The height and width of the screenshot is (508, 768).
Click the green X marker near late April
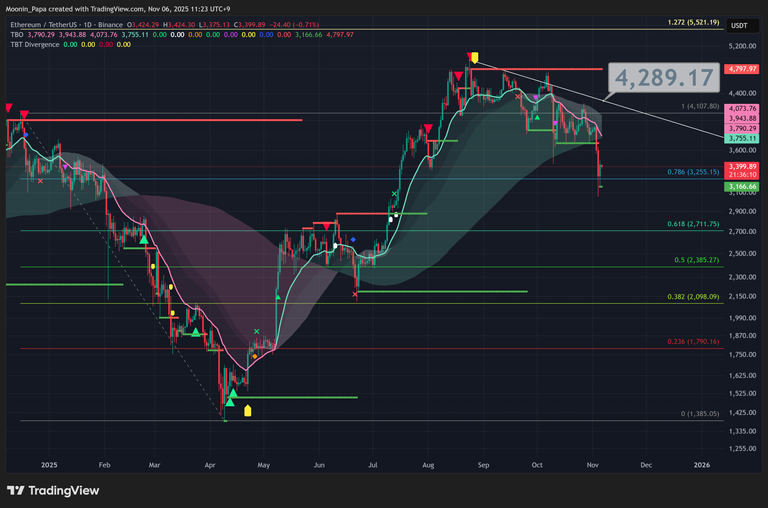click(257, 332)
